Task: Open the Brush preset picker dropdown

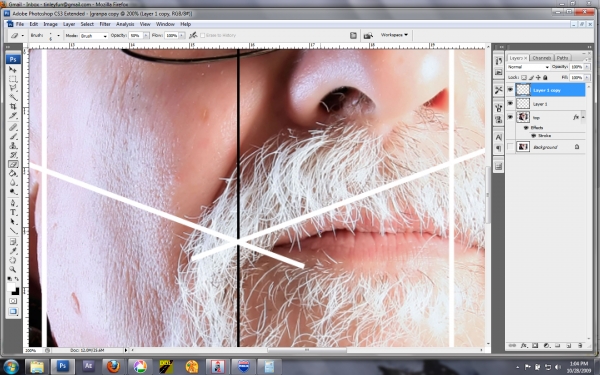Action: (58, 36)
